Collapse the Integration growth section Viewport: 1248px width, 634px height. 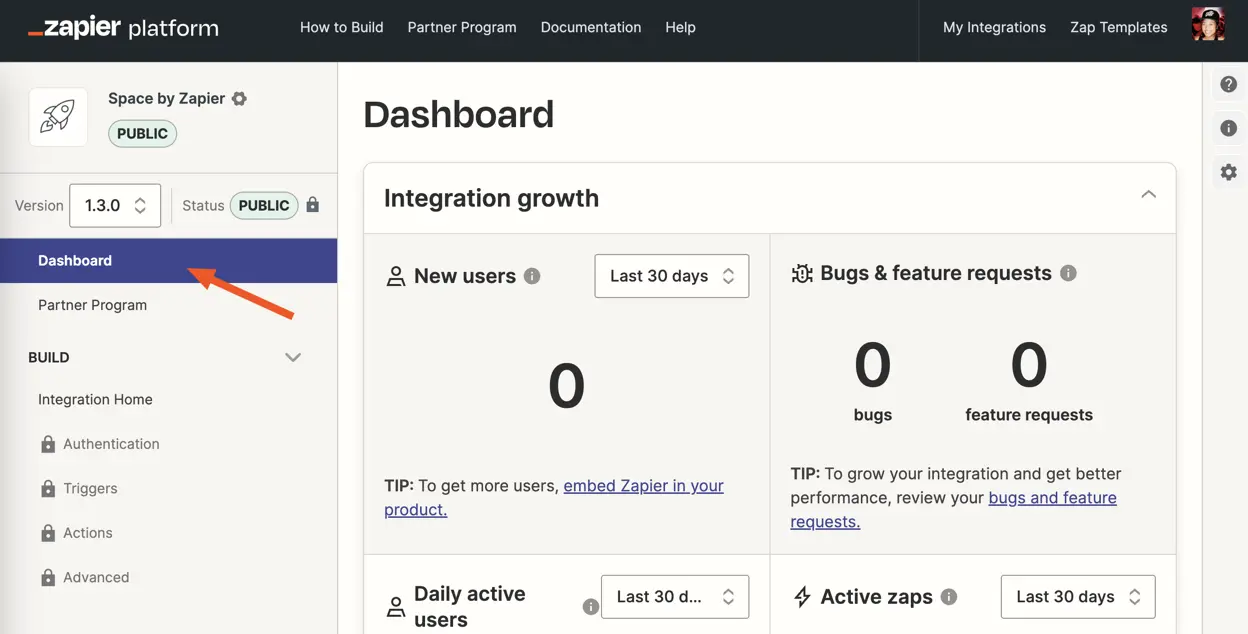click(x=1148, y=194)
